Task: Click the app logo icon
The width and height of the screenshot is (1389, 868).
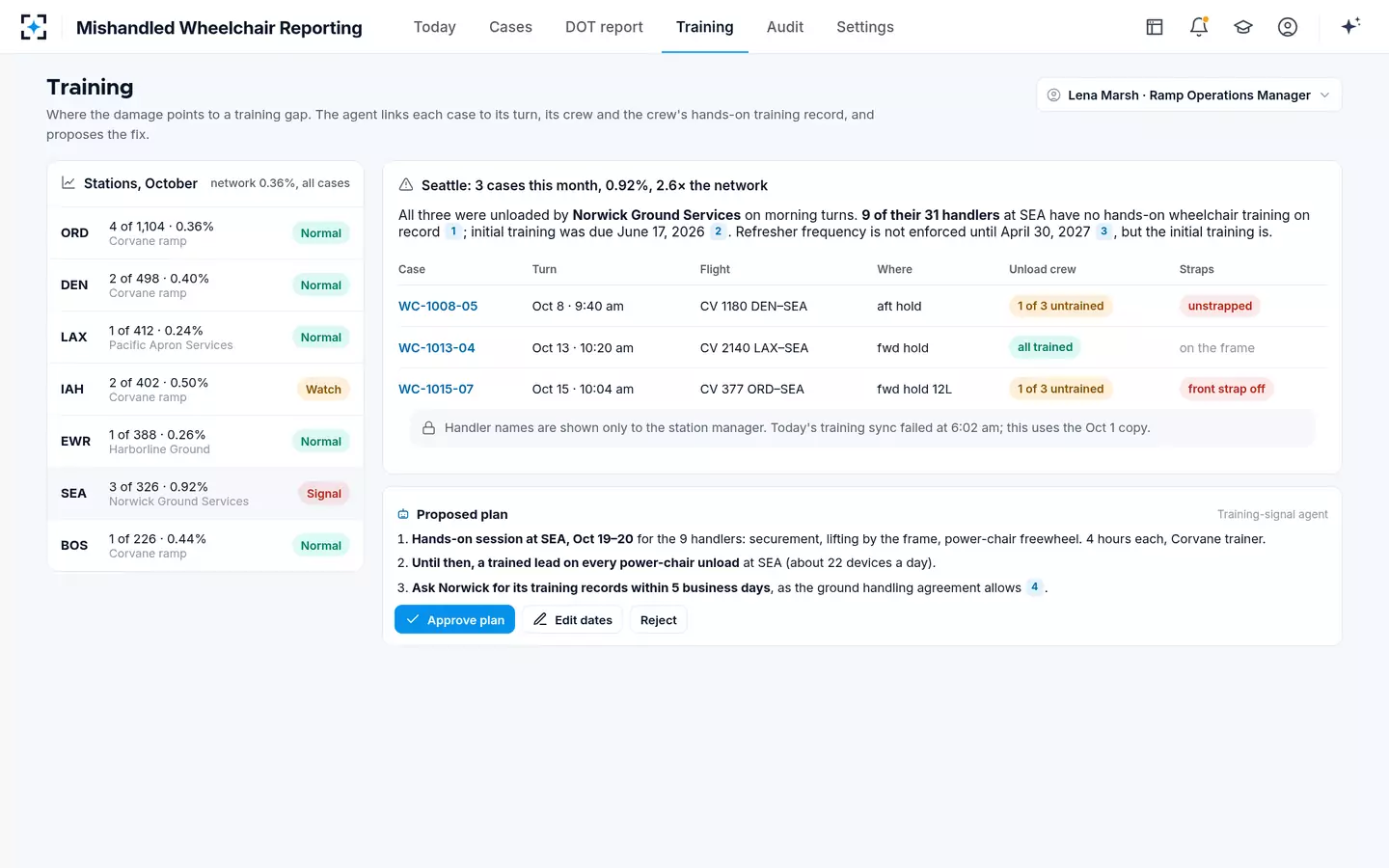Action: coord(34,27)
